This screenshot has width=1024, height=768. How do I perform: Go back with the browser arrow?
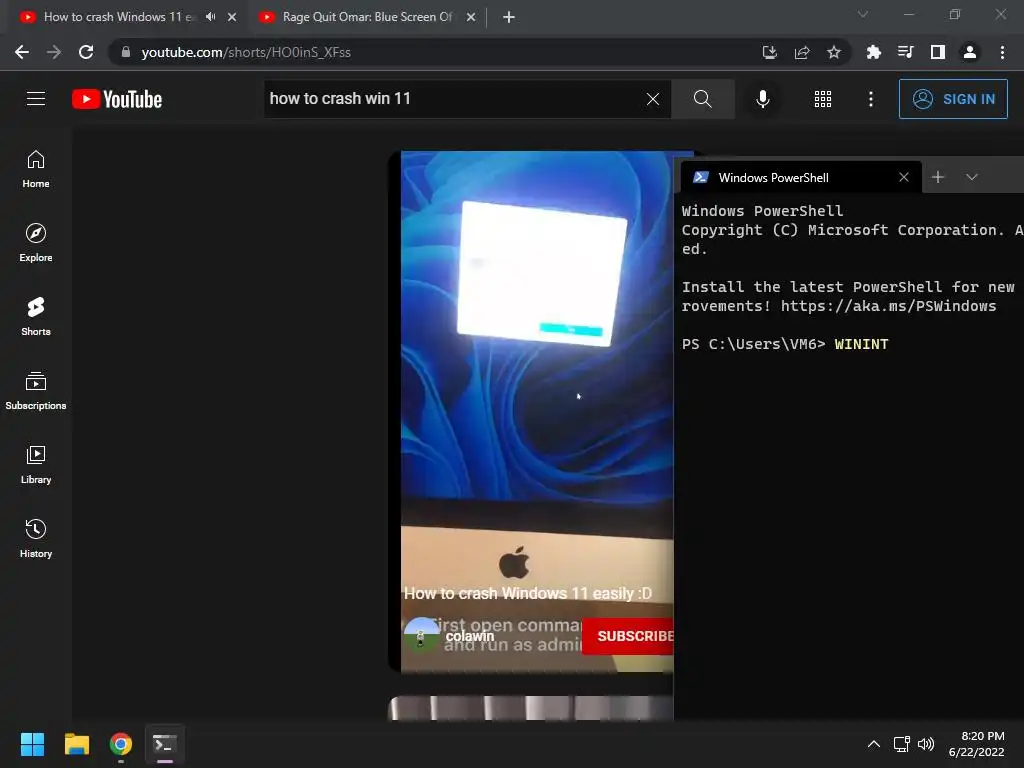click(22, 52)
